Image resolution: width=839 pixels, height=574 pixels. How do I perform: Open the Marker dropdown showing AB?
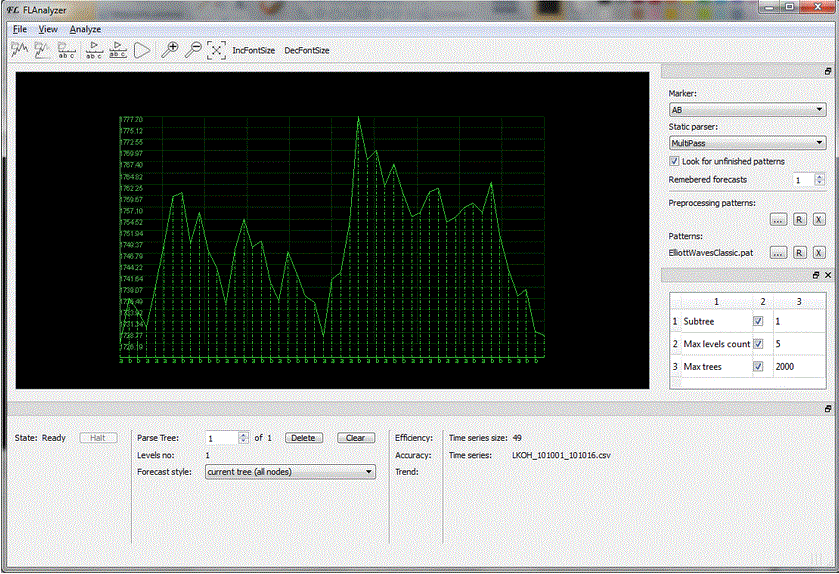[x=748, y=110]
